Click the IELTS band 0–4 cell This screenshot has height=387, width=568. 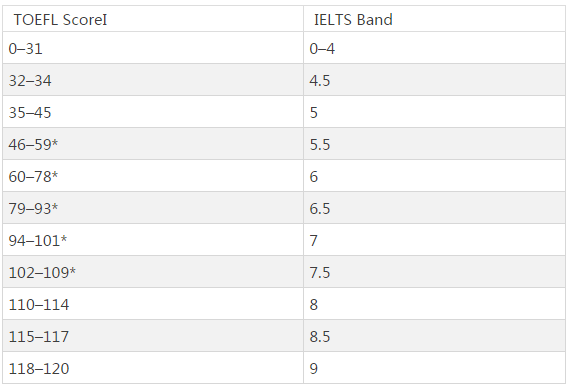click(x=434, y=48)
